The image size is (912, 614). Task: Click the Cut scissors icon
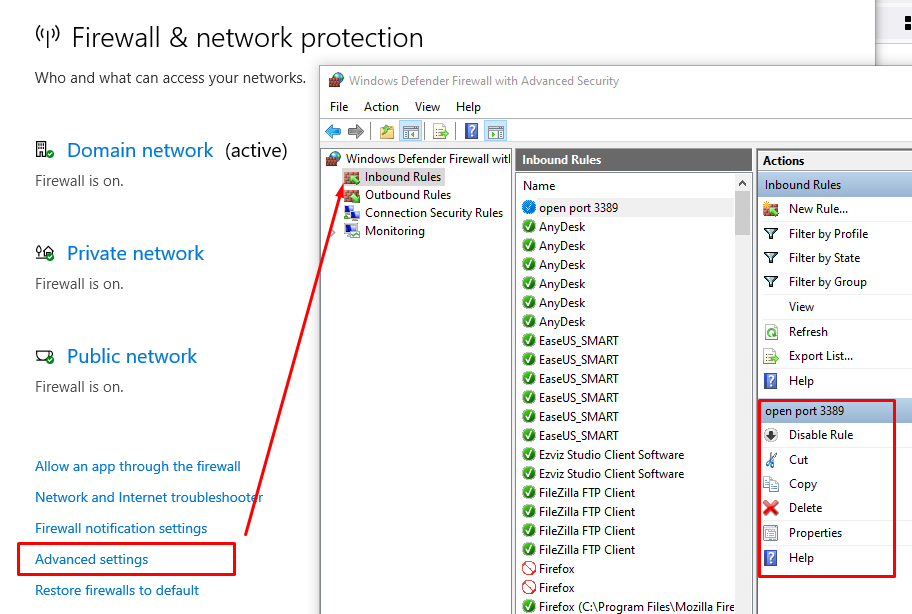(x=771, y=460)
